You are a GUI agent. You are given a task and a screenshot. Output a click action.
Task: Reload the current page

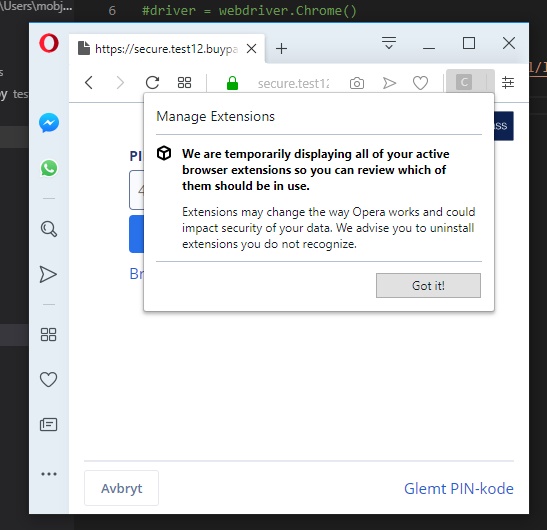152,83
